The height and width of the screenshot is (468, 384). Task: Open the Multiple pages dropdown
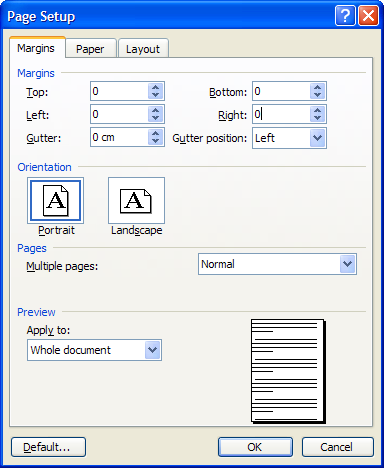point(347,264)
